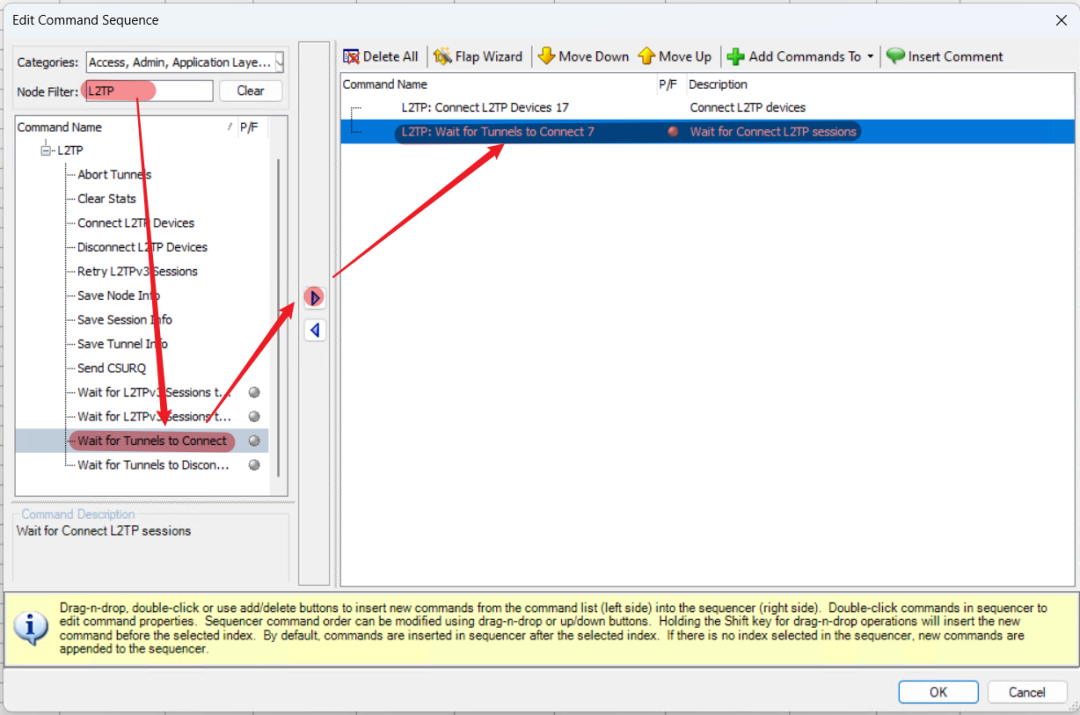1080x715 pixels.
Task: Click the OK button
Action: click(x=937, y=692)
